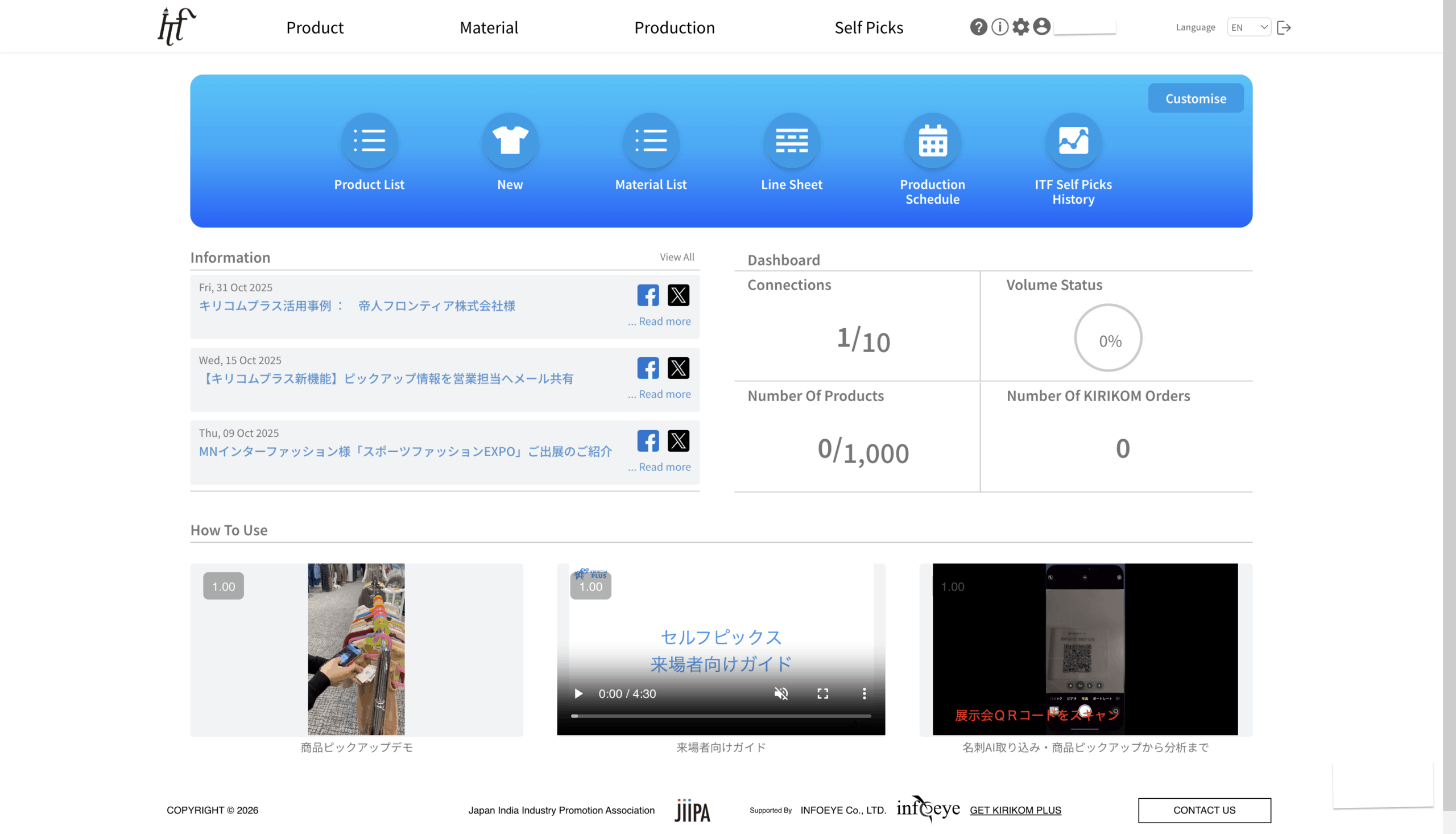This screenshot has height=834, width=1456.
Task: Open ITF Self Picks History chart icon
Action: 1073,141
